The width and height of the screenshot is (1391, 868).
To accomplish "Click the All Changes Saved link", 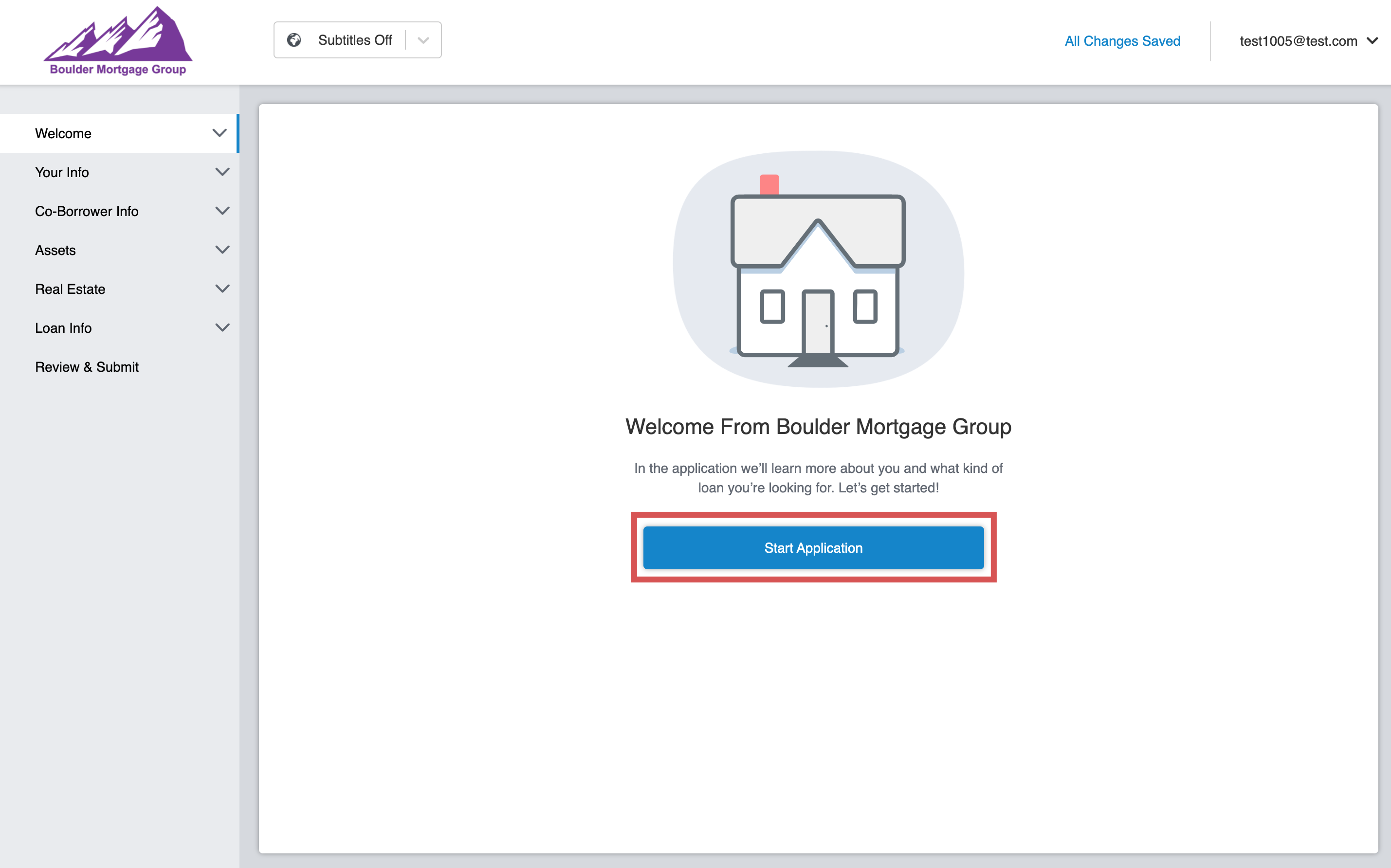I will click(1122, 41).
